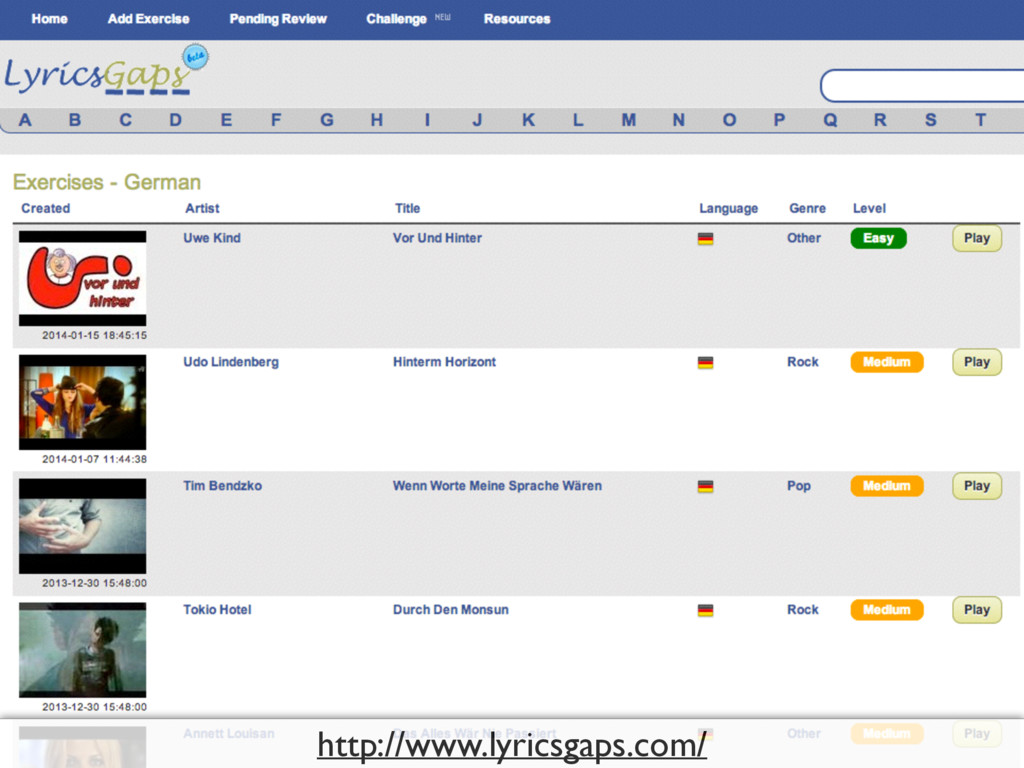Sort by Title column header
This screenshot has width=1024, height=768.
[407, 208]
